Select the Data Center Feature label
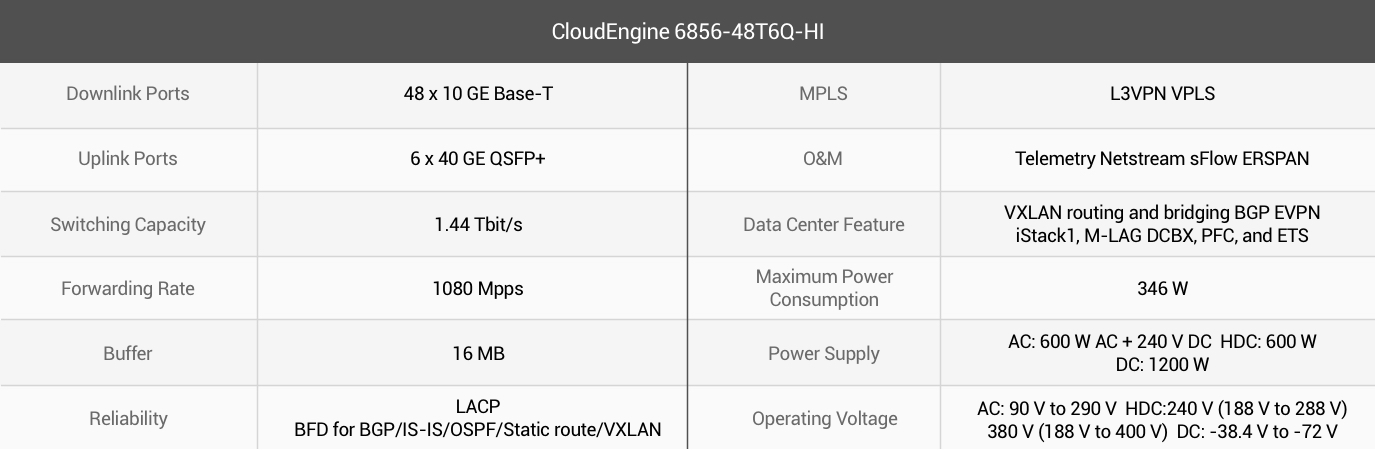The height and width of the screenshot is (450, 1375). [x=824, y=224]
